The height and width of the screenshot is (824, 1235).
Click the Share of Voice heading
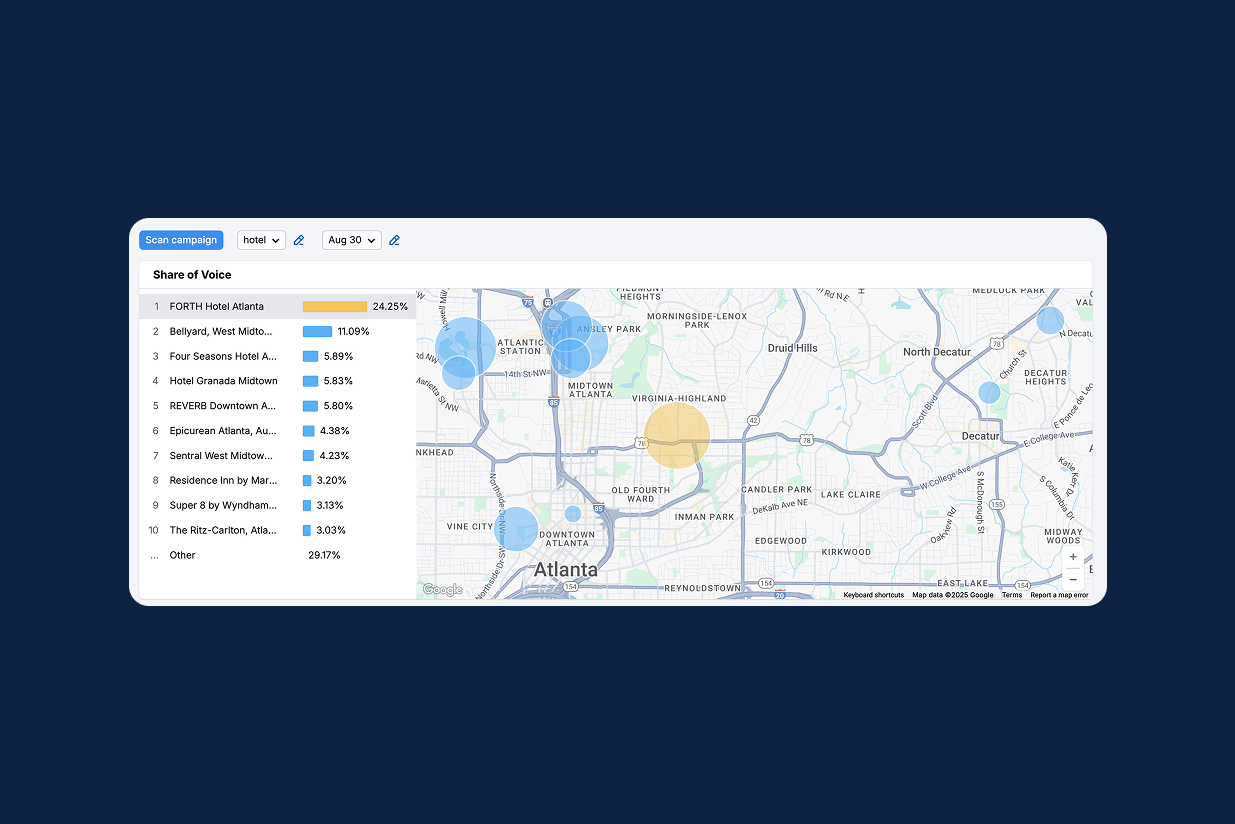(192, 275)
